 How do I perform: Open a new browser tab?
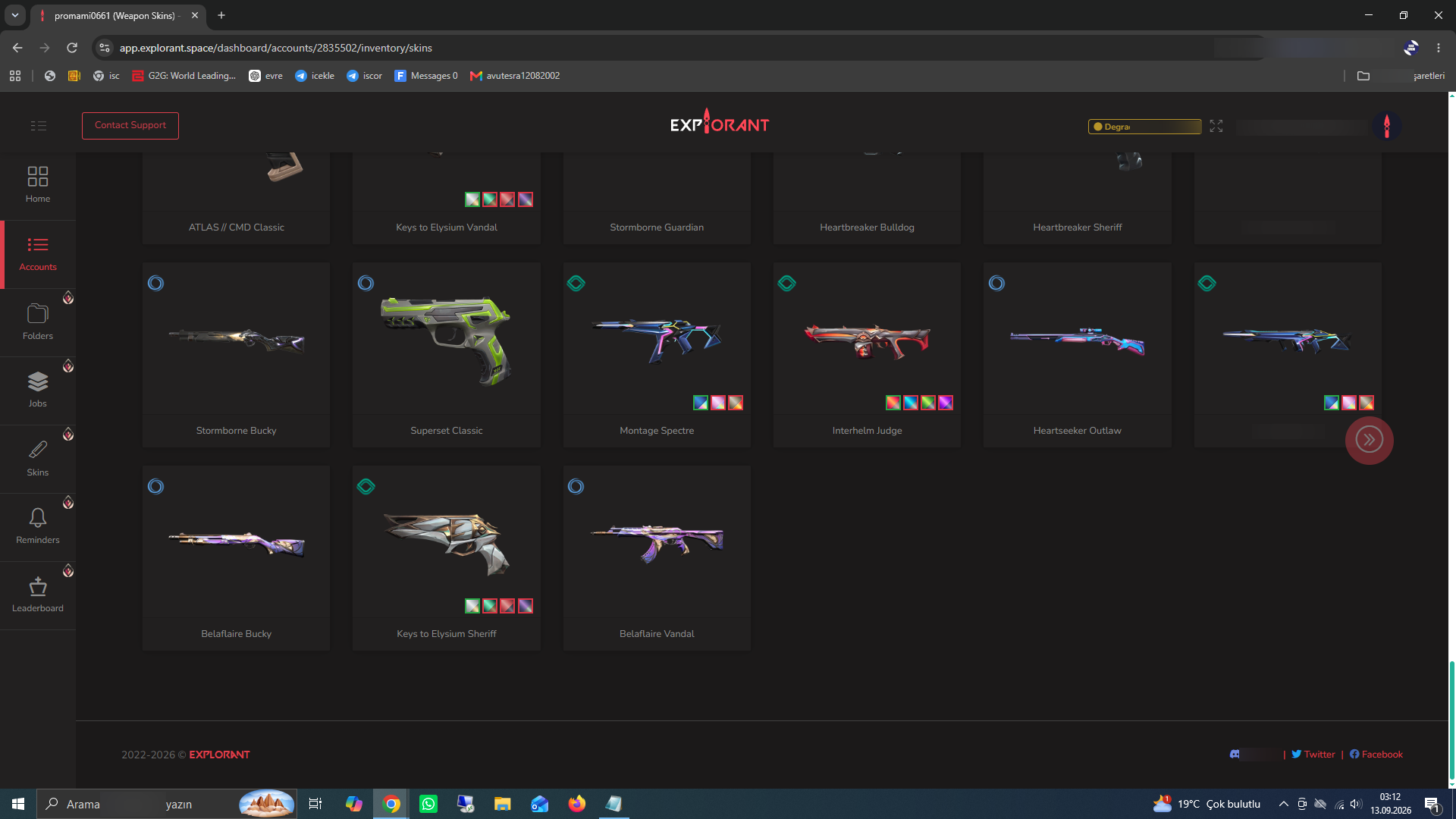tap(221, 15)
